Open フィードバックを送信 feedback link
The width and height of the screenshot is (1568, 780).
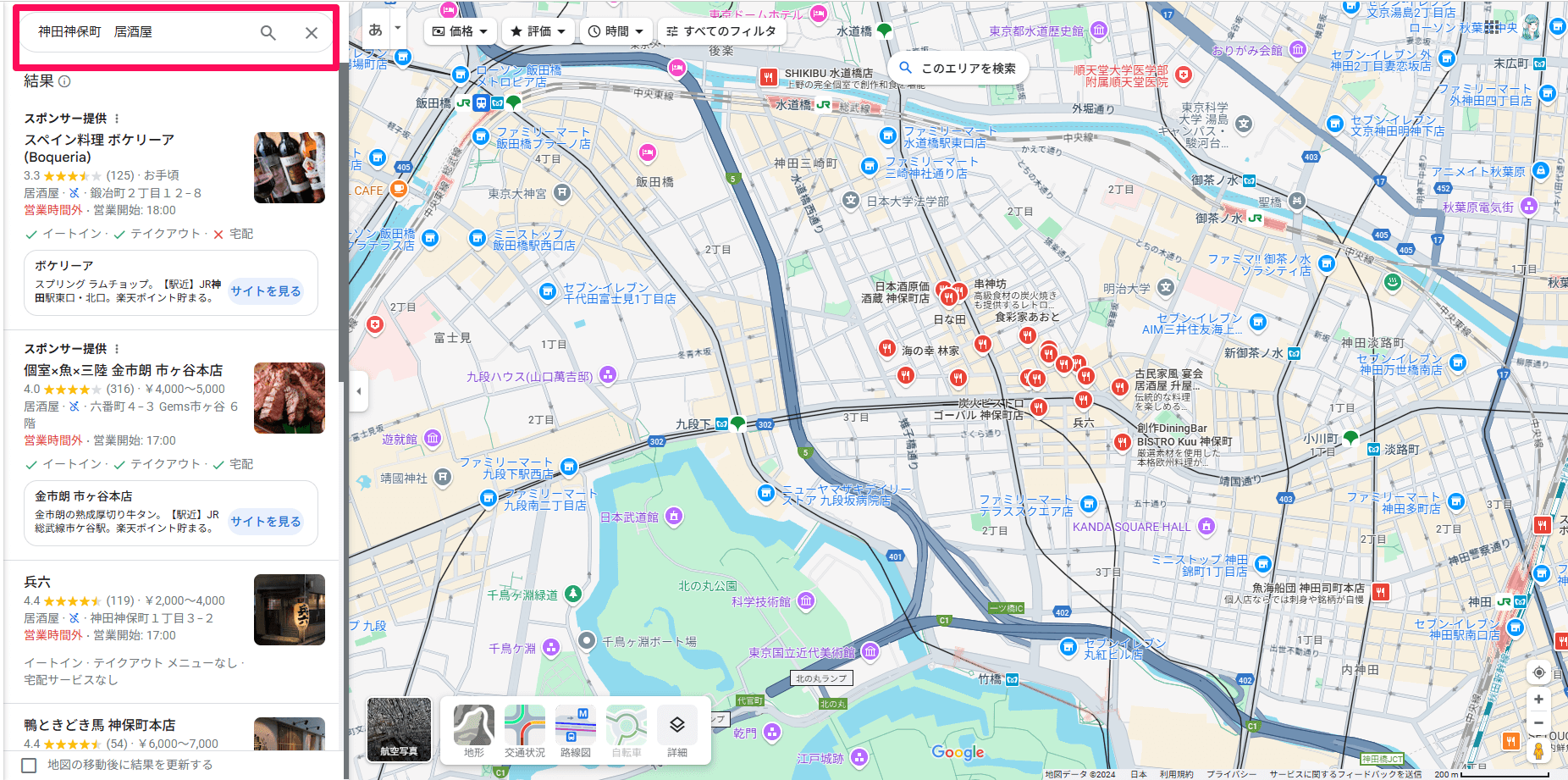[1345, 774]
